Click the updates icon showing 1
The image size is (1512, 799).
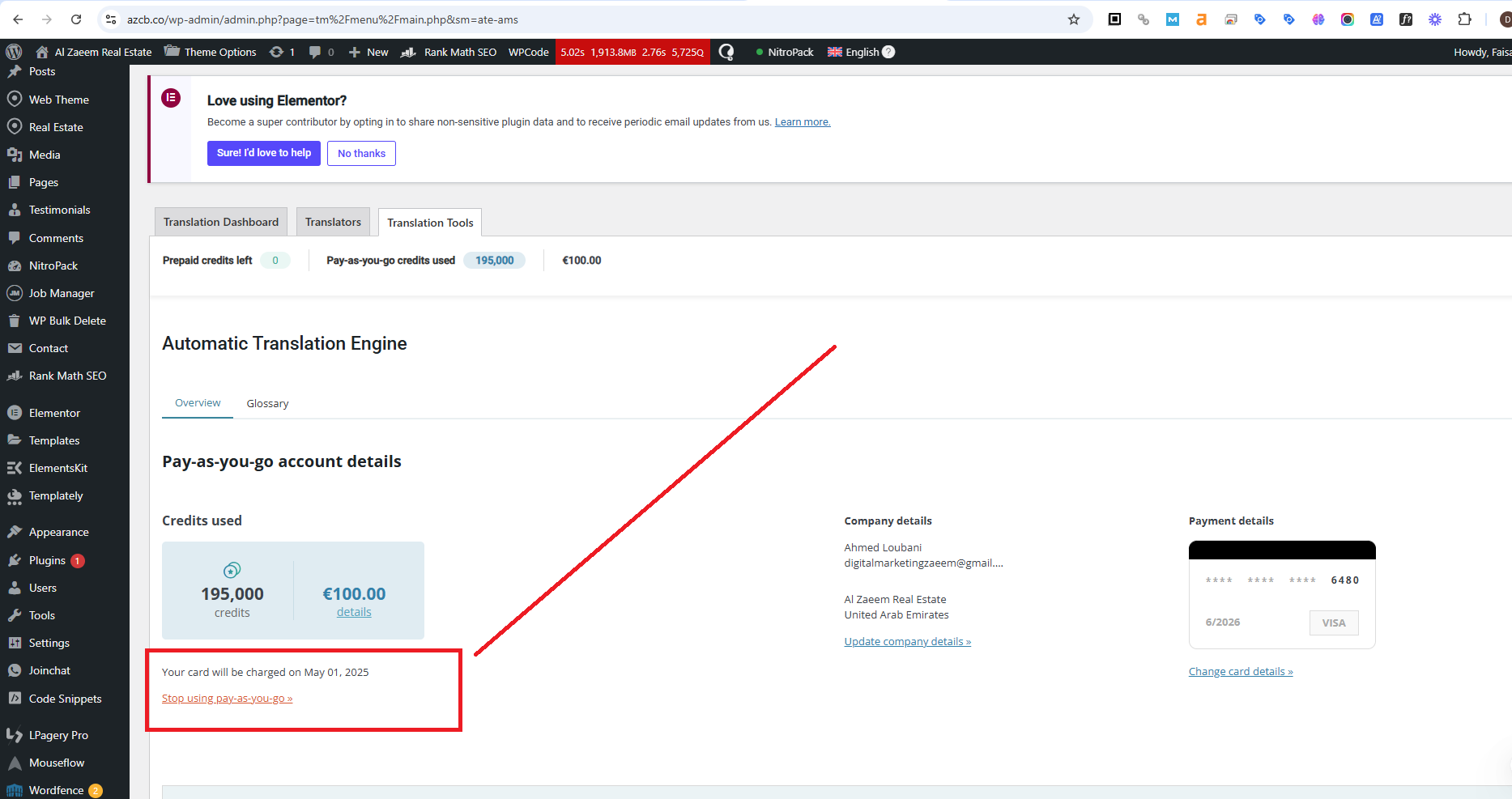pyautogui.click(x=282, y=52)
